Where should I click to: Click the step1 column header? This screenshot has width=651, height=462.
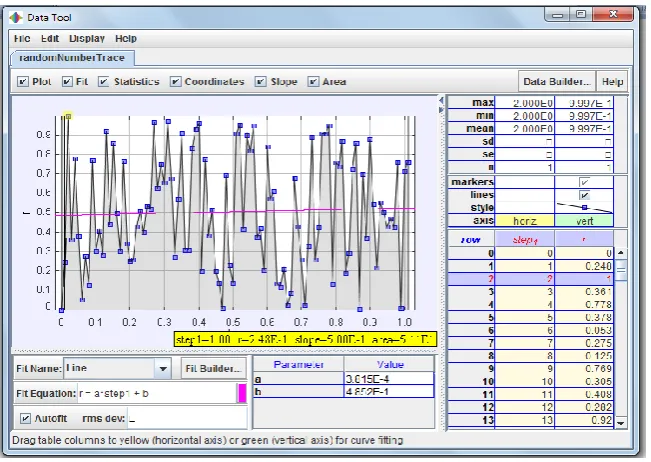(x=525, y=239)
